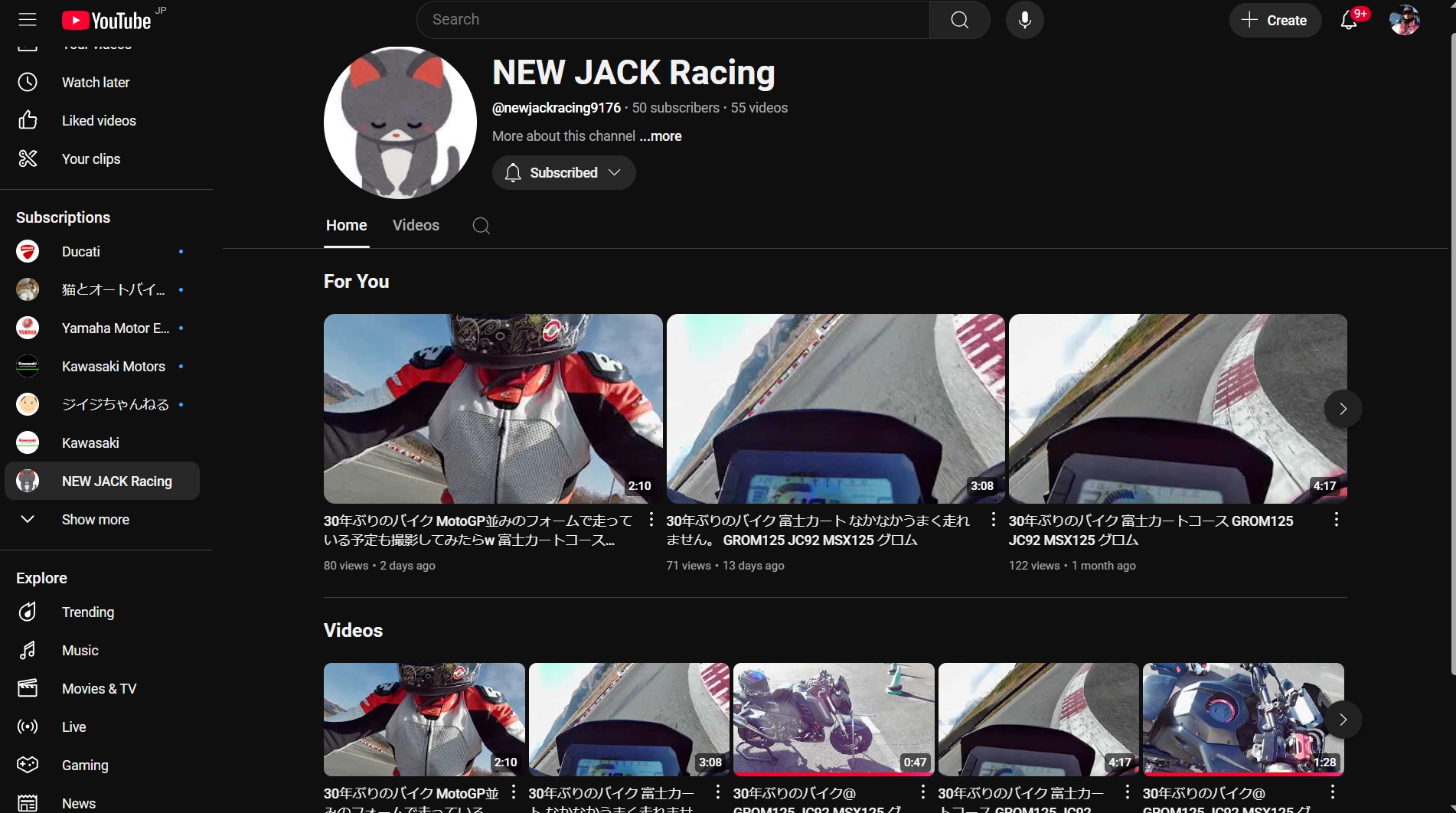Screen dimensions: 1456x813
Task: Open title of 13 days ago video
Action: (x=818, y=530)
